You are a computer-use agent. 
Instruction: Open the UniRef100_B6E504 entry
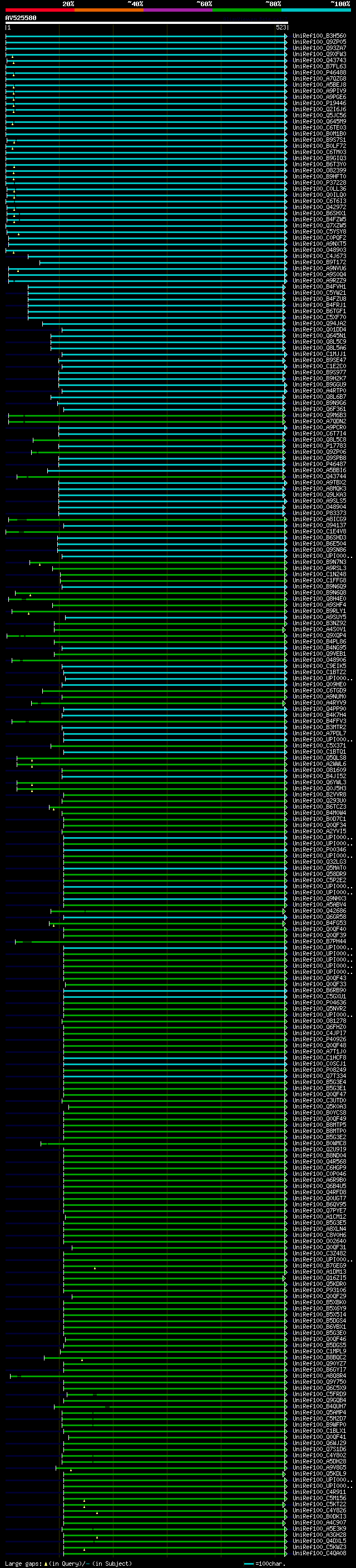click(319, 543)
